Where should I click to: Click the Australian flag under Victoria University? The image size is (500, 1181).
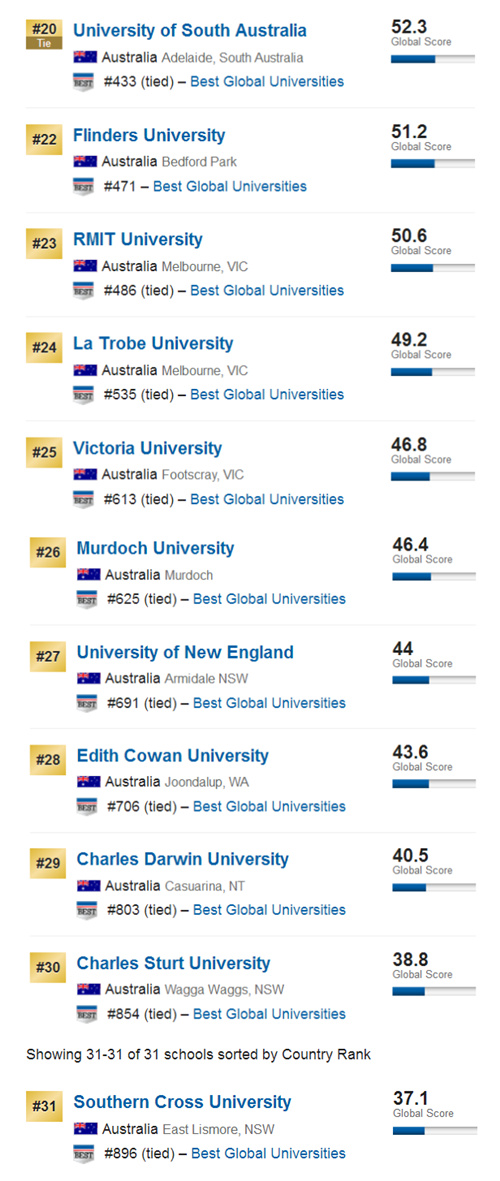click(85, 475)
